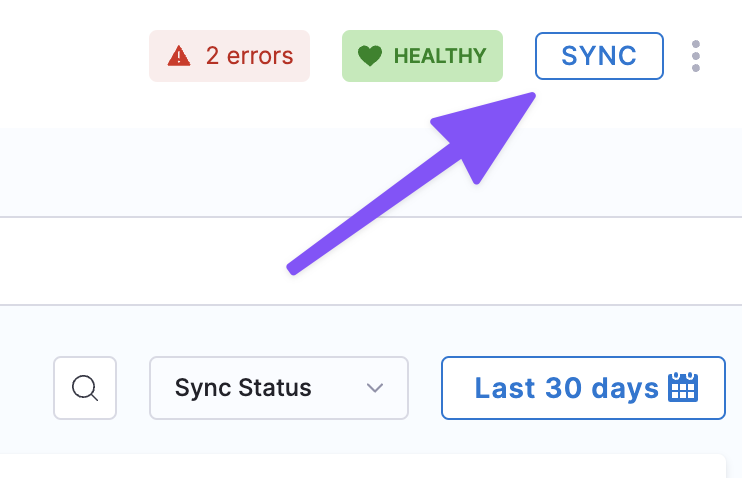Click the "Last 30 days" text
Screen dimensions: 742x478
(x=566, y=387)
